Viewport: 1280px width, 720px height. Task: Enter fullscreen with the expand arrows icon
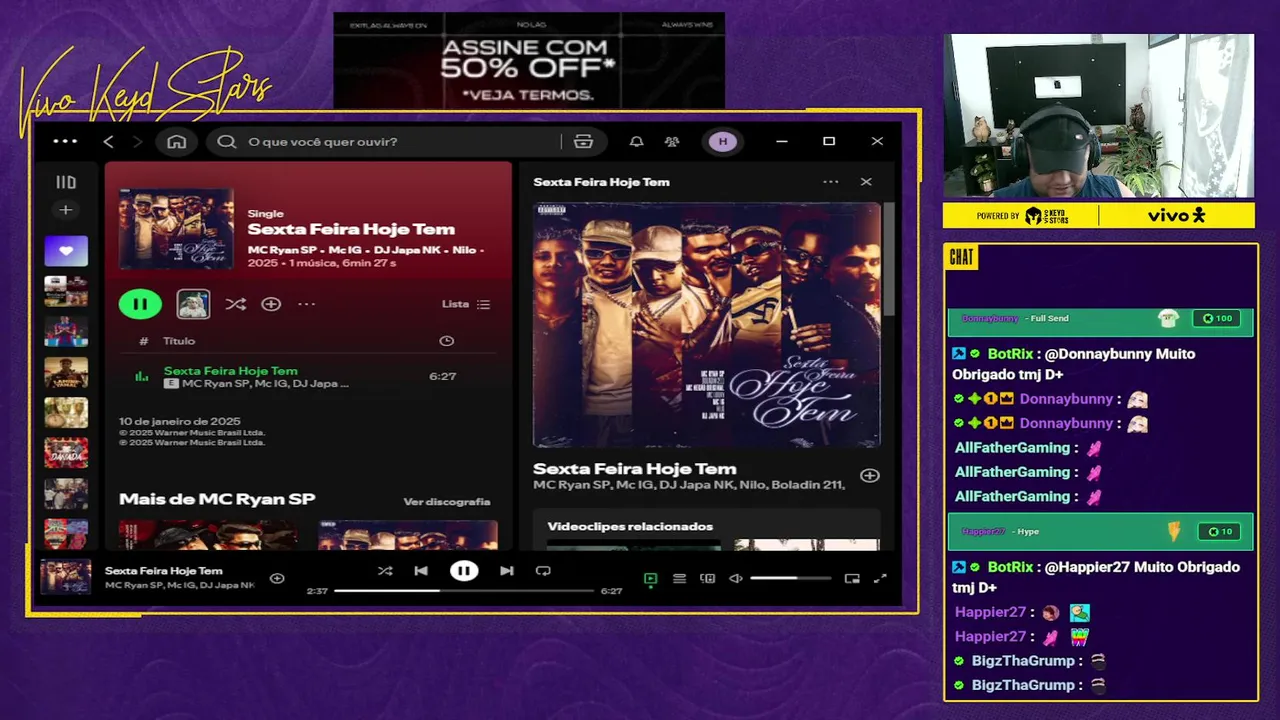tap(880, 578)
